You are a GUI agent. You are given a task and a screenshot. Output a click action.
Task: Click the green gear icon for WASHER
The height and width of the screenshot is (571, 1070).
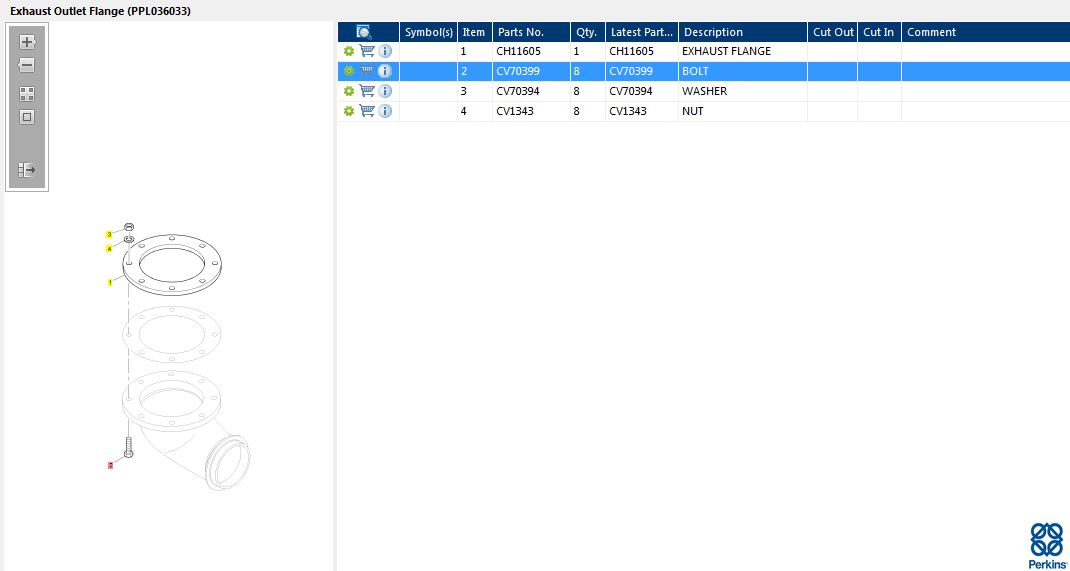tap(349, 91)
